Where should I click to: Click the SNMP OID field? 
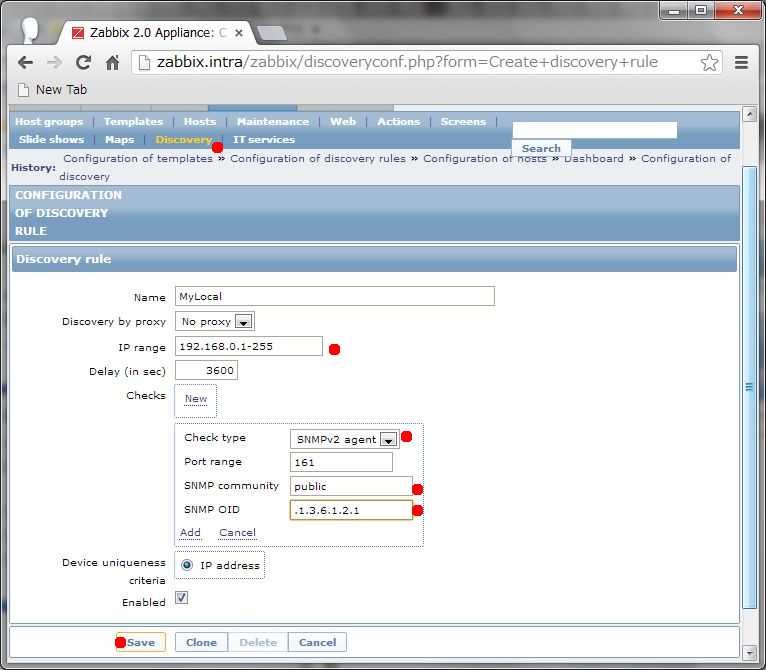pos(351,510)
